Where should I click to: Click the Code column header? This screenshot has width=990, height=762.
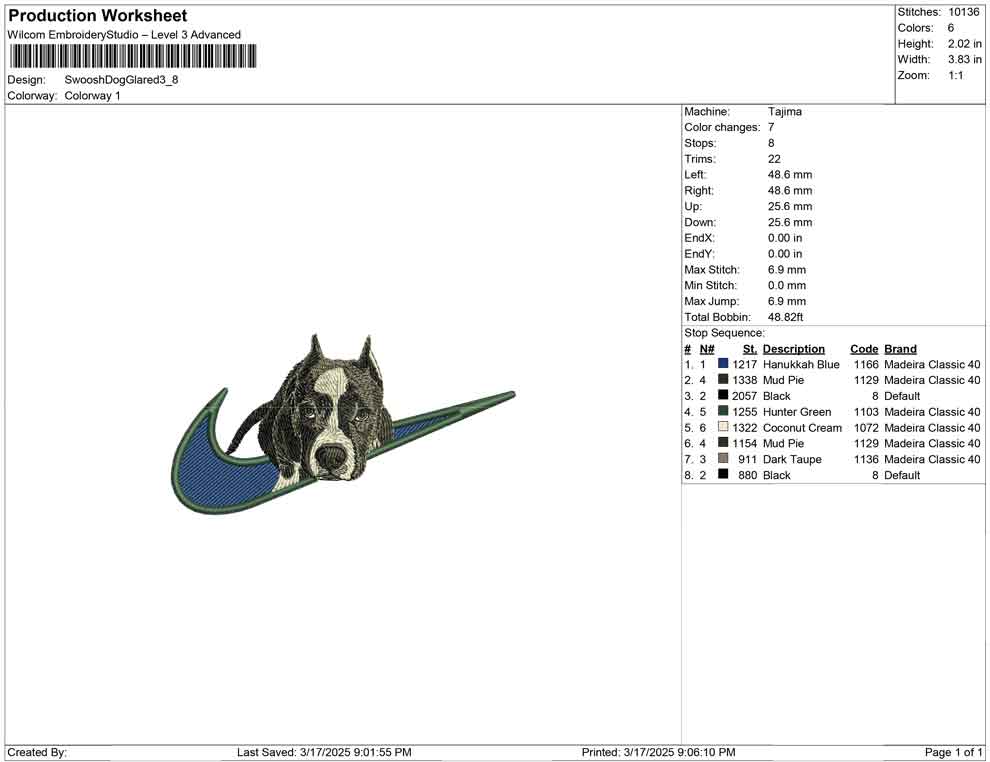(864, 349)
